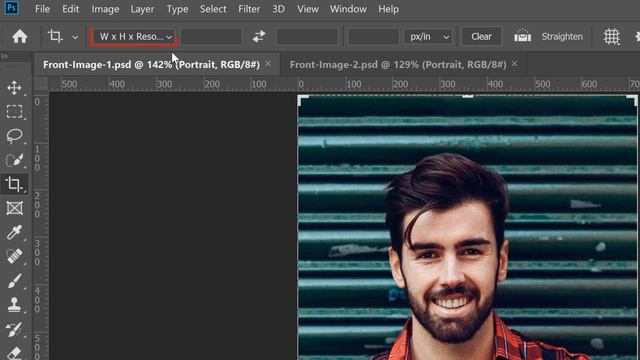Click the Straighten level icon
This screenshot has height=360, width=640.
pyautogui.click(x=522, y=36)
